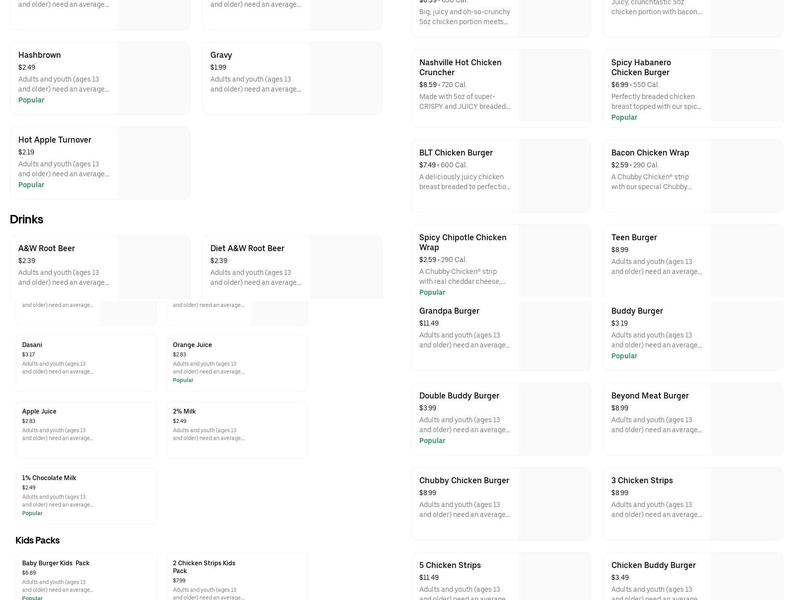Image resolution: width=800 pixels, height=600 pixels.
Task: Click the Popular tag on Double Buddy Burger
Action: click(432, 440)
